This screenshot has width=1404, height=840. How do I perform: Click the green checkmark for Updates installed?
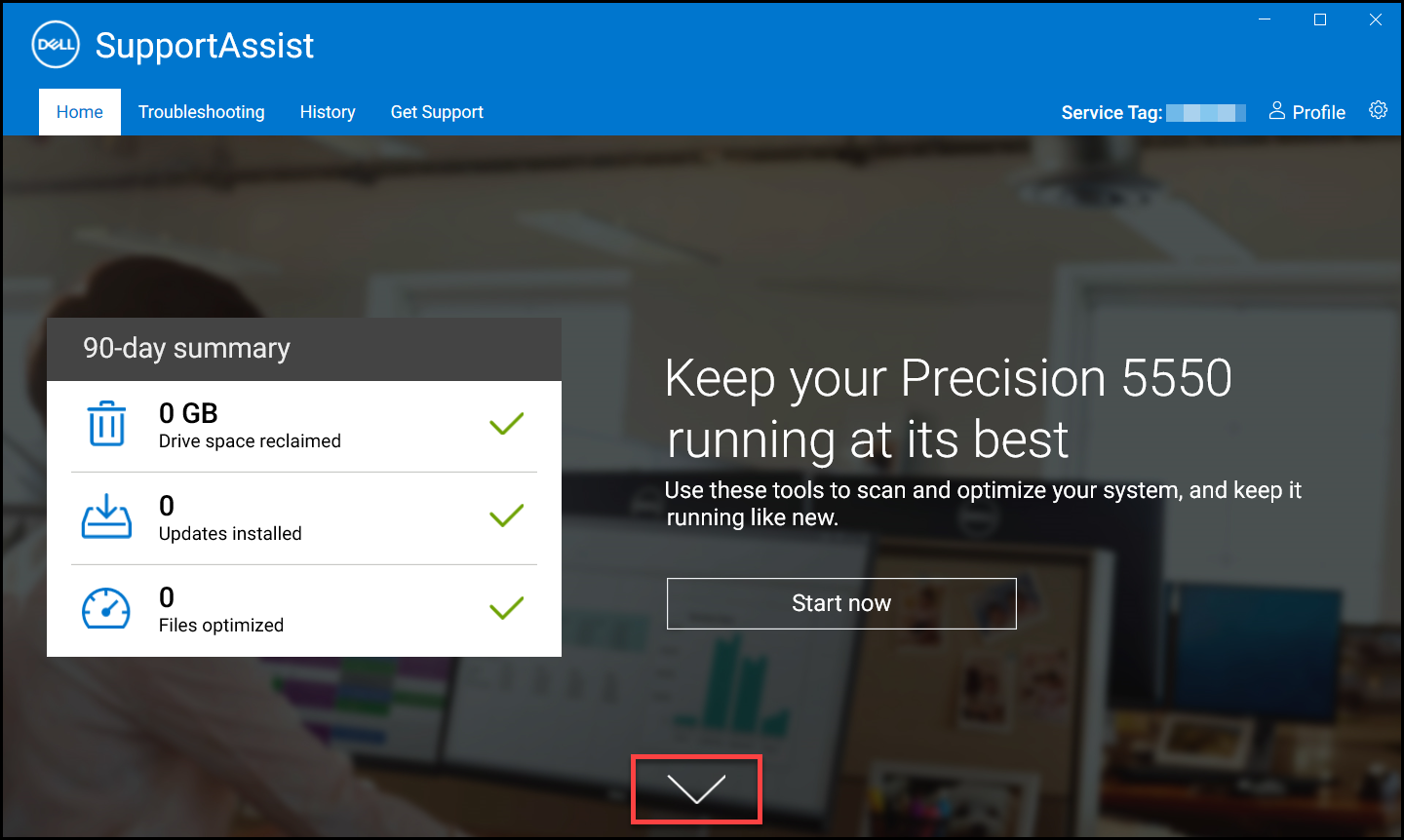pyautogui.click(x=506, y=515)
